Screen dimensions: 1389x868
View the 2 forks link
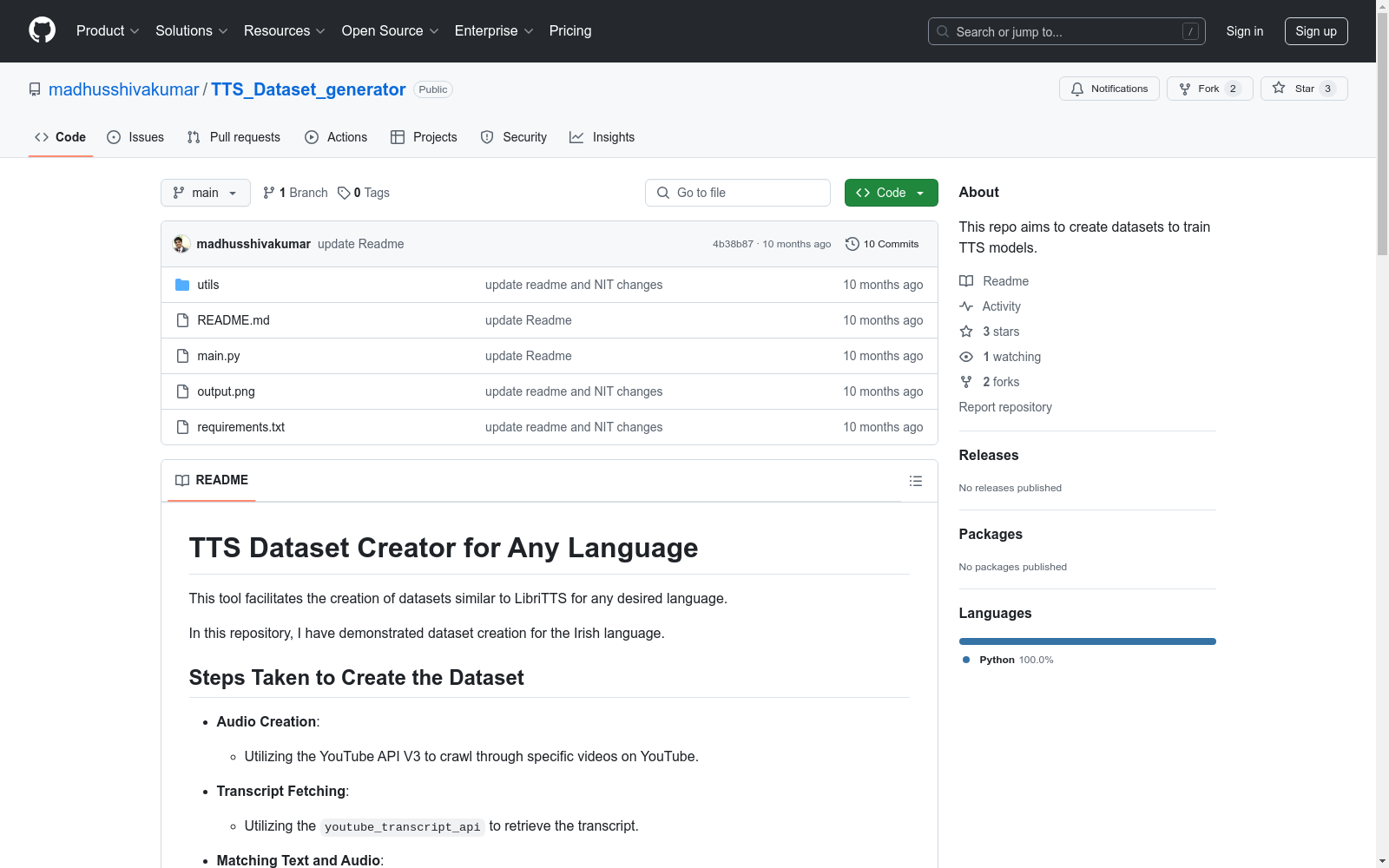[x=990, y=382]
